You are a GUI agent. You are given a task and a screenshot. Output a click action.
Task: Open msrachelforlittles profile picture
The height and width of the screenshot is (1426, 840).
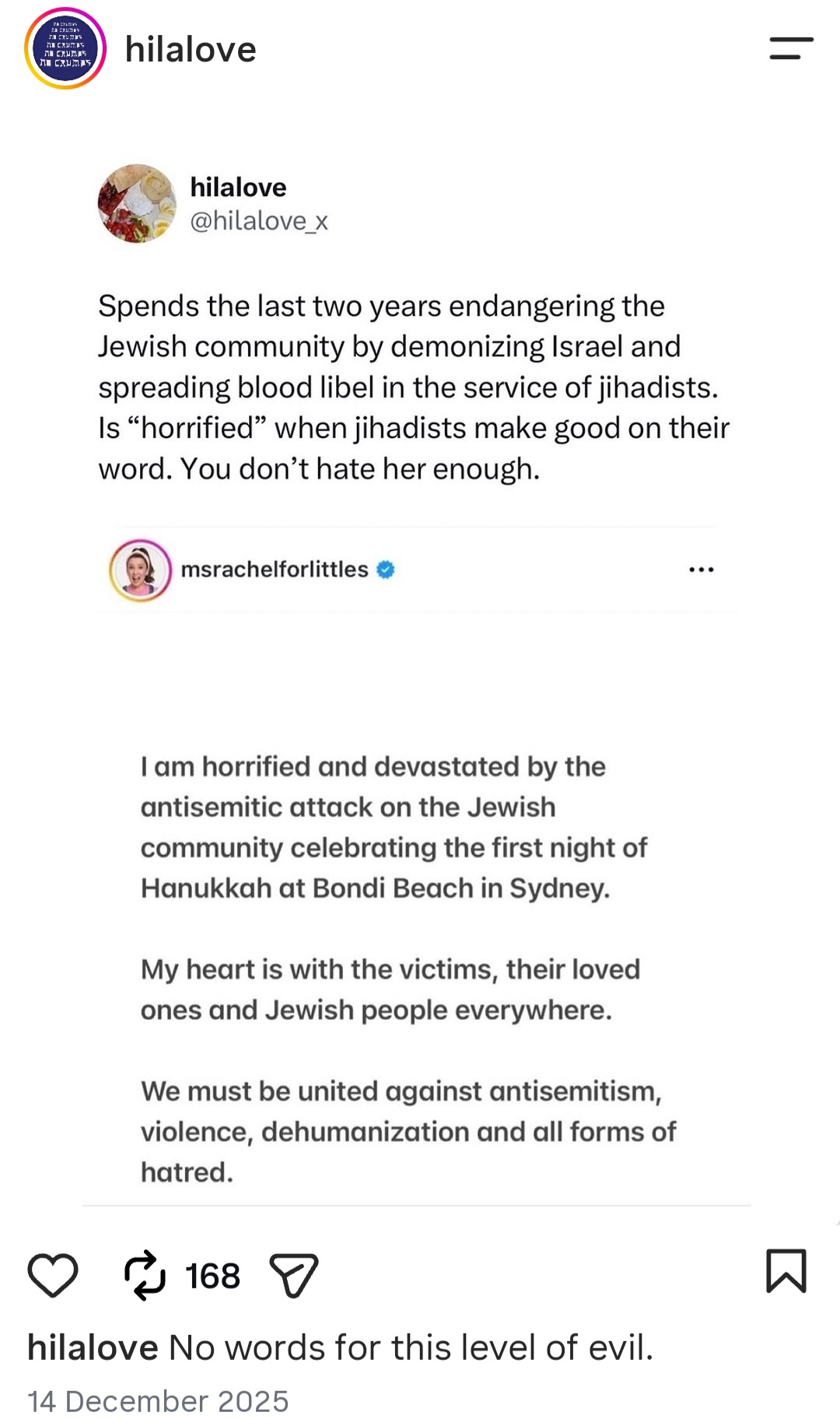(140, 570)
